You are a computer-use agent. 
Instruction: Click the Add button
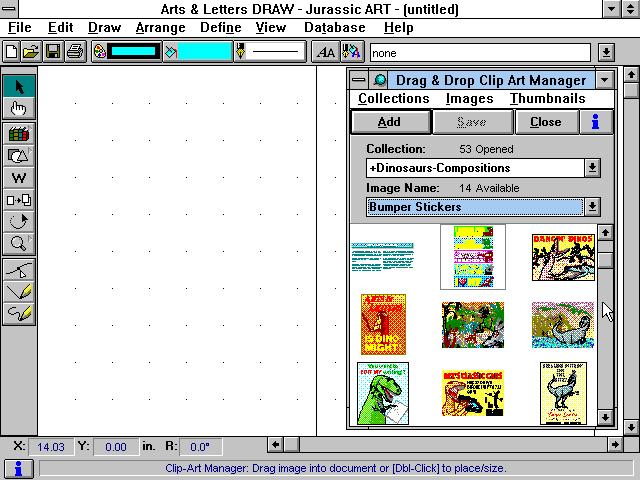pos(390,122)
